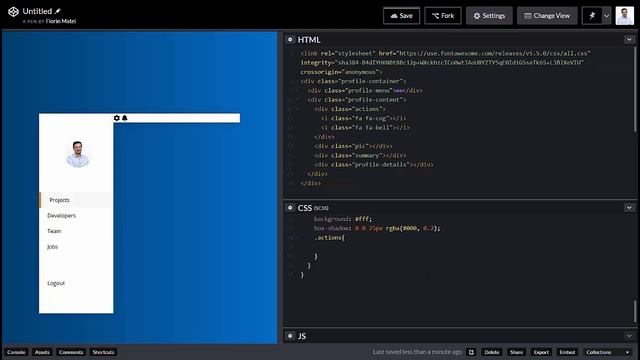Screen dimensions: 640x360
Task: Open the user avatar menu
Action: [x=625, y=16]
